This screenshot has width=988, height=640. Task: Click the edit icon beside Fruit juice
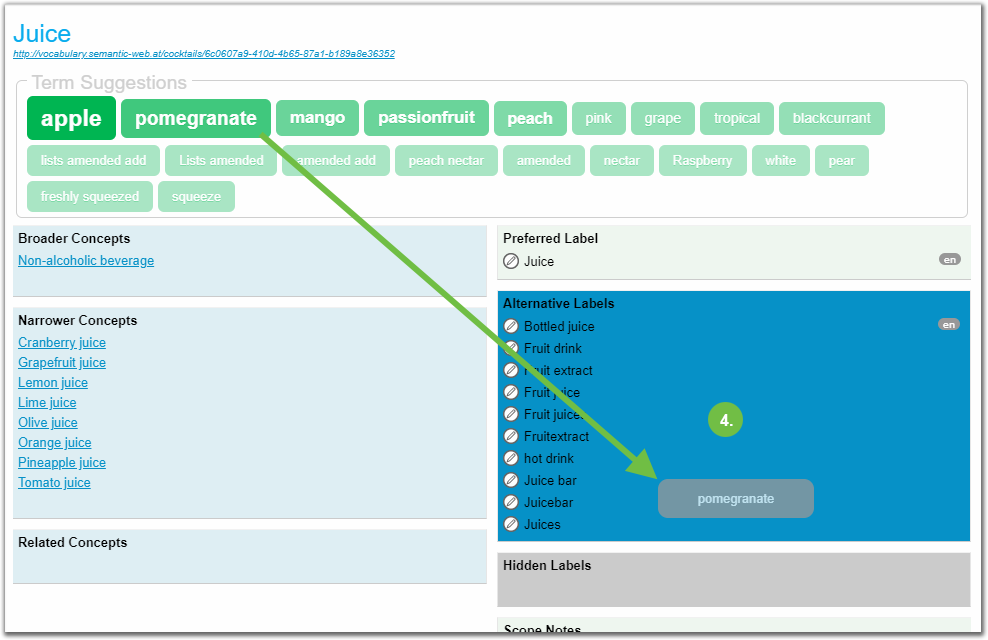(511, 392)
